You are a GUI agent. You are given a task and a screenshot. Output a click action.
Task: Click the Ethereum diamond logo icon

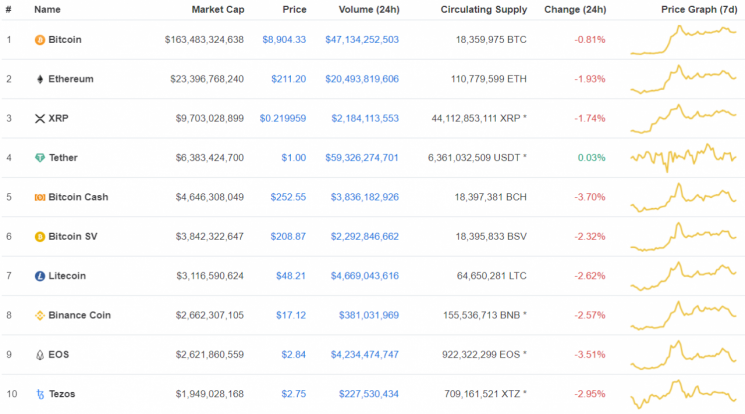40,79
